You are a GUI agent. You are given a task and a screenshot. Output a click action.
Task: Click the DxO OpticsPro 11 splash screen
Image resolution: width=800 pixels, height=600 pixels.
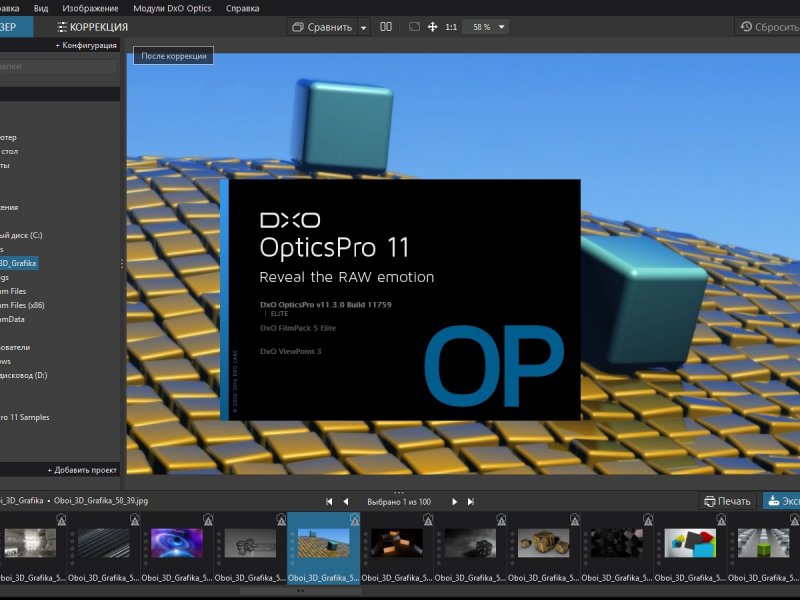tap(401, 299)
